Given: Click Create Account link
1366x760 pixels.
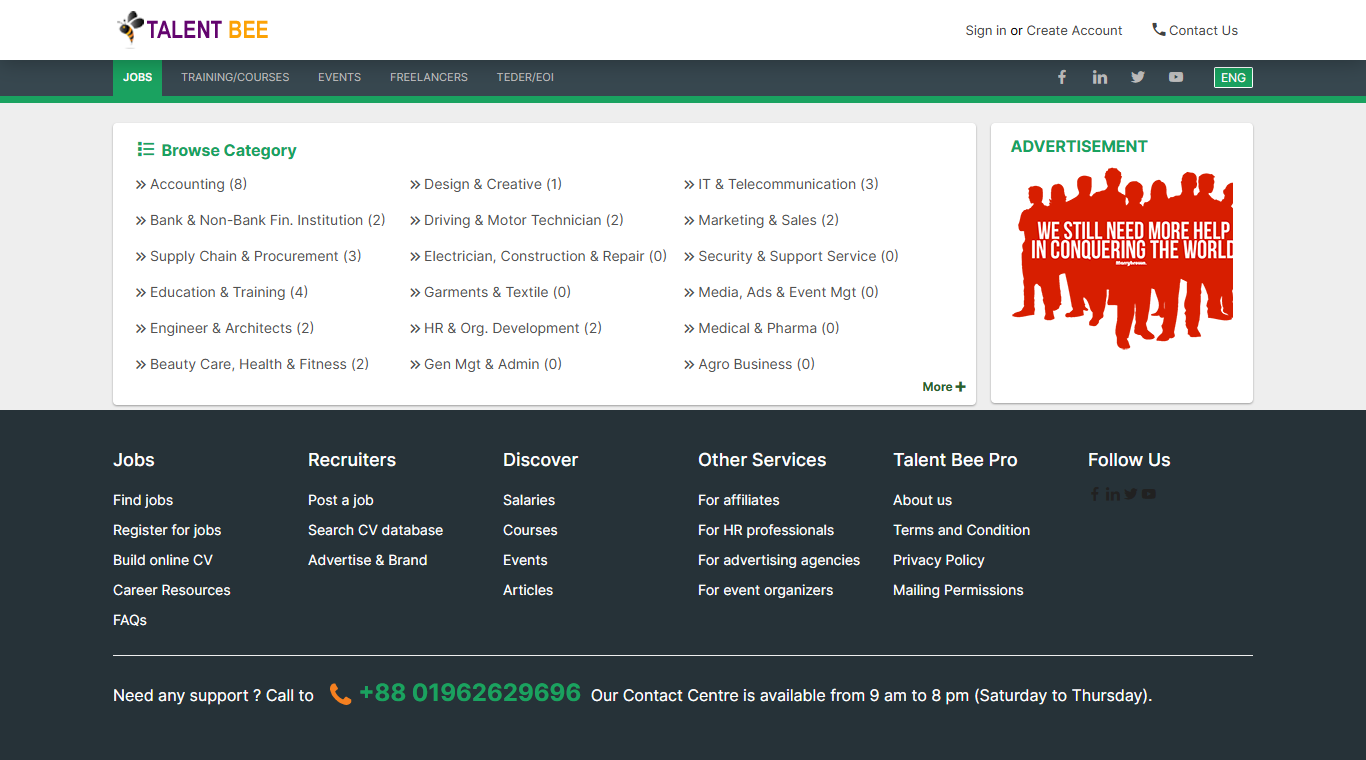Looking at the screenshot, I should (x=1074, y=30).
